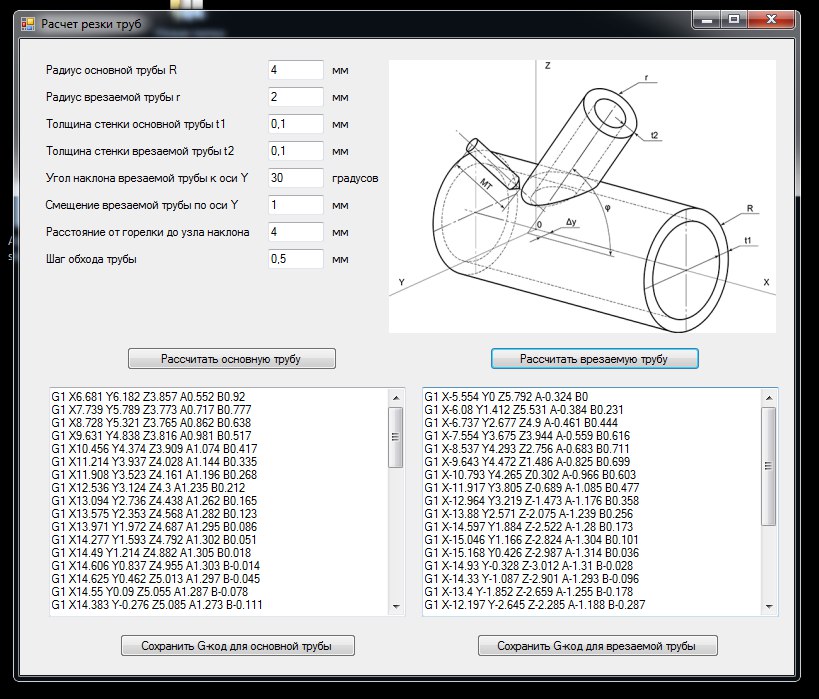Click line 'G1 X-15.046 Y1.166 Z-2.824 A-1.304 B0.101'
Viewport: 819px width, 699px height.
(x=532, y=540)
